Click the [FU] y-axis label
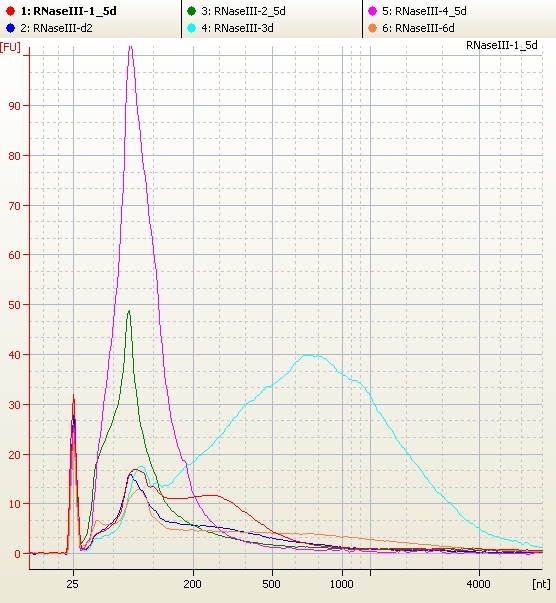This screenshot has width=556, height=603. pyautogui.click(x=10, y=47)
